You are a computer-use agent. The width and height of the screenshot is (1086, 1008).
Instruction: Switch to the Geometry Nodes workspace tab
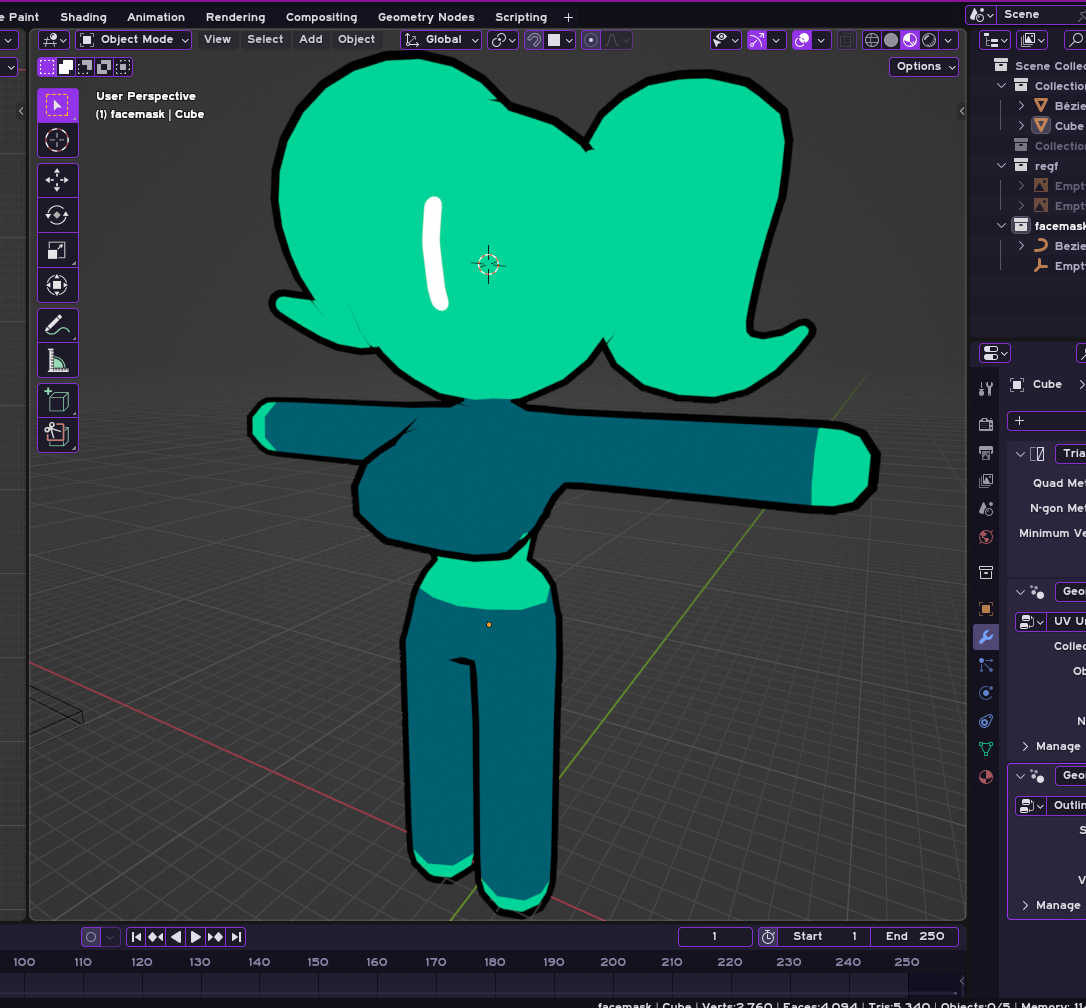coord(426,17)
